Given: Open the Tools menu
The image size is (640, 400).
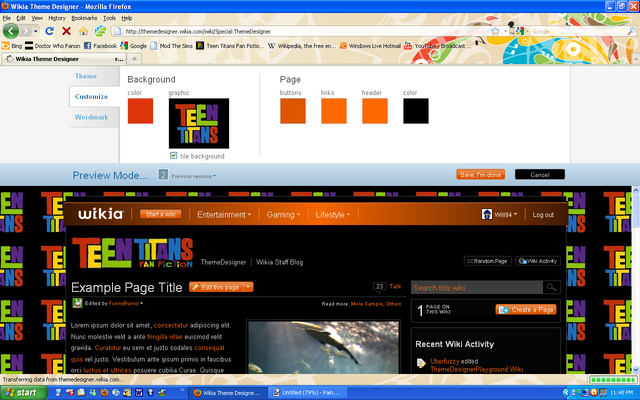Looking at the screenshot, I should pos(109,18).
